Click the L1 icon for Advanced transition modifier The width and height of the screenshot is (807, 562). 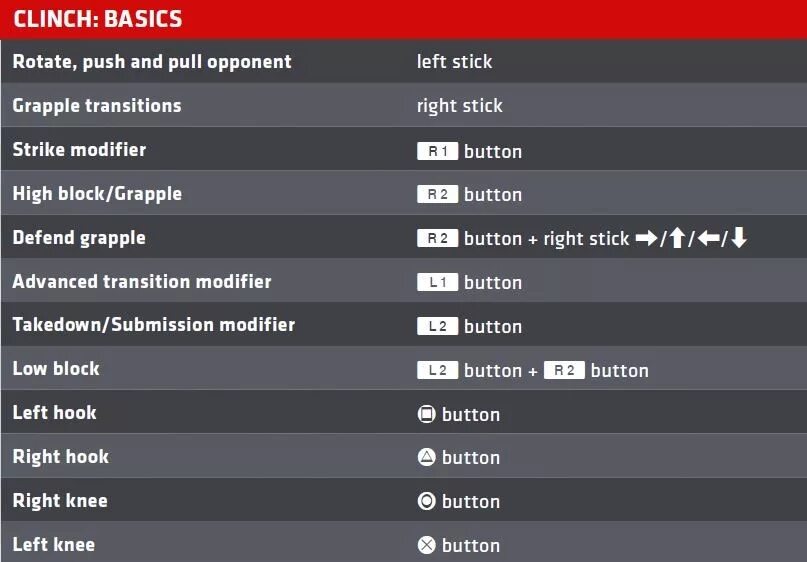point(437,282)
